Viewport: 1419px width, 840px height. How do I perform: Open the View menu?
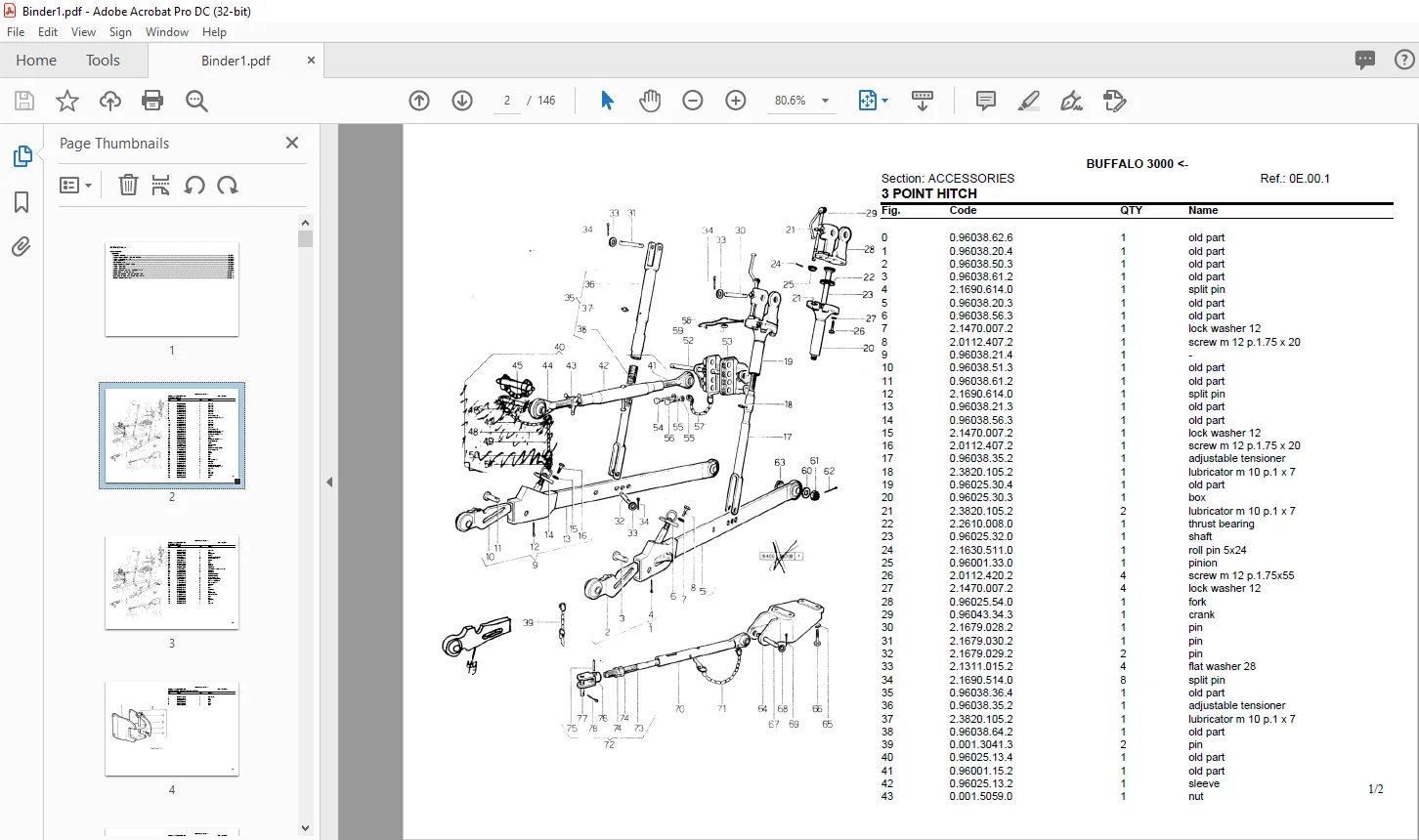point(83,32)
